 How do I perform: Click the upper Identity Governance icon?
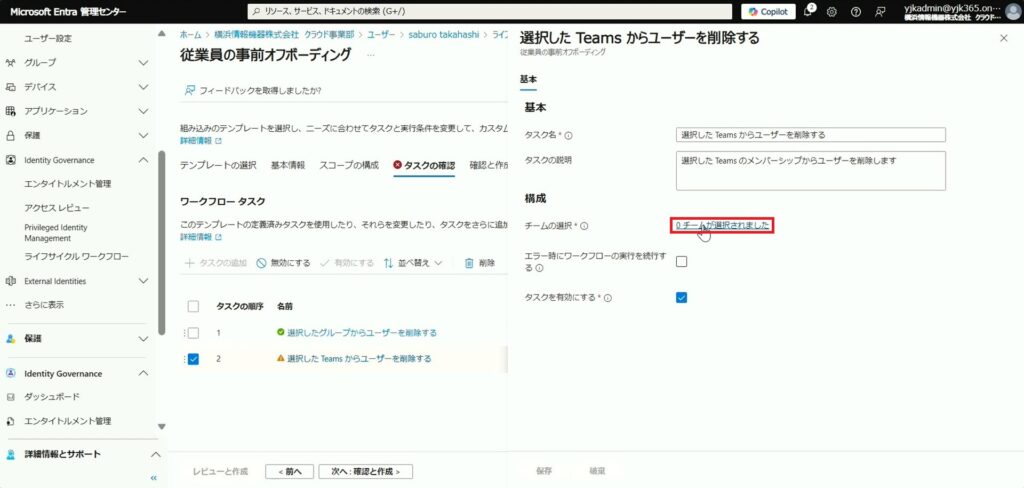click(10, 160)
